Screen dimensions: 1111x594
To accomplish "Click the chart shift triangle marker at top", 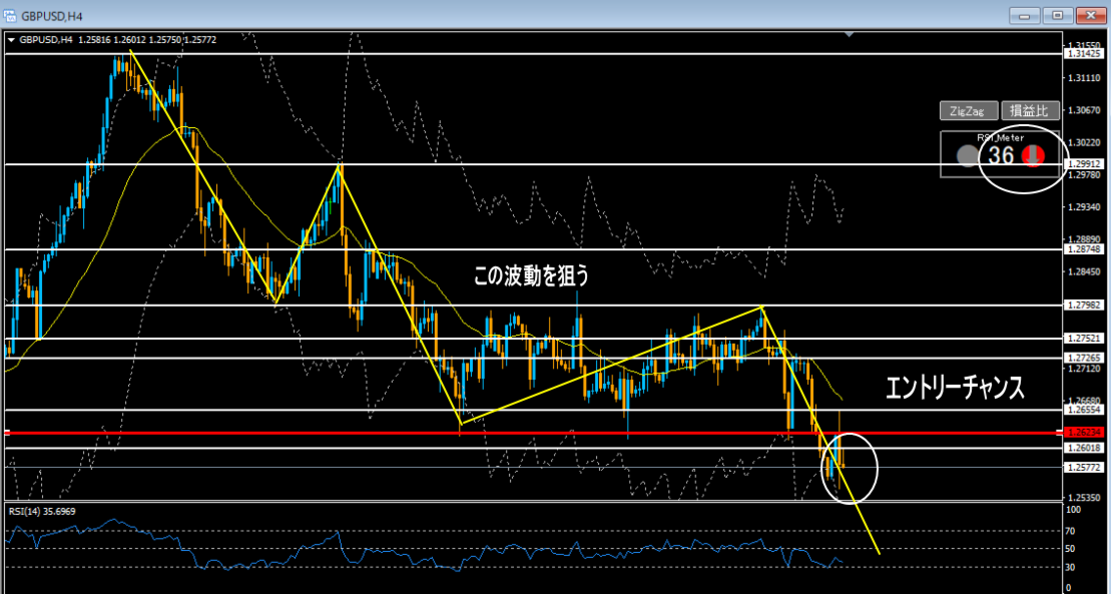I will pos(849,35).
